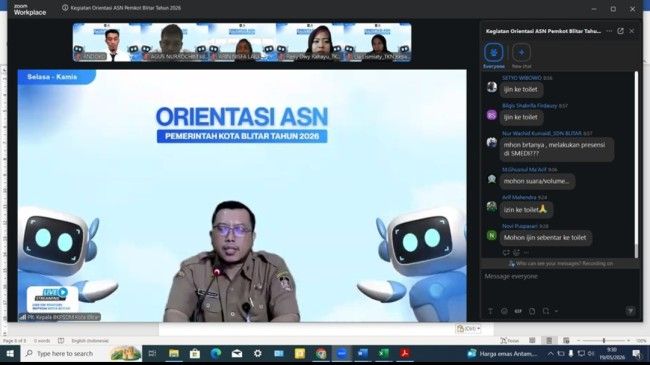Click the 'Who can see your messages?' link

548,263
